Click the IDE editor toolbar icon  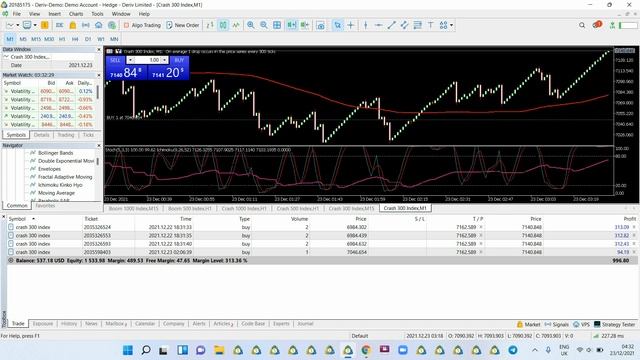click(60, 25)
